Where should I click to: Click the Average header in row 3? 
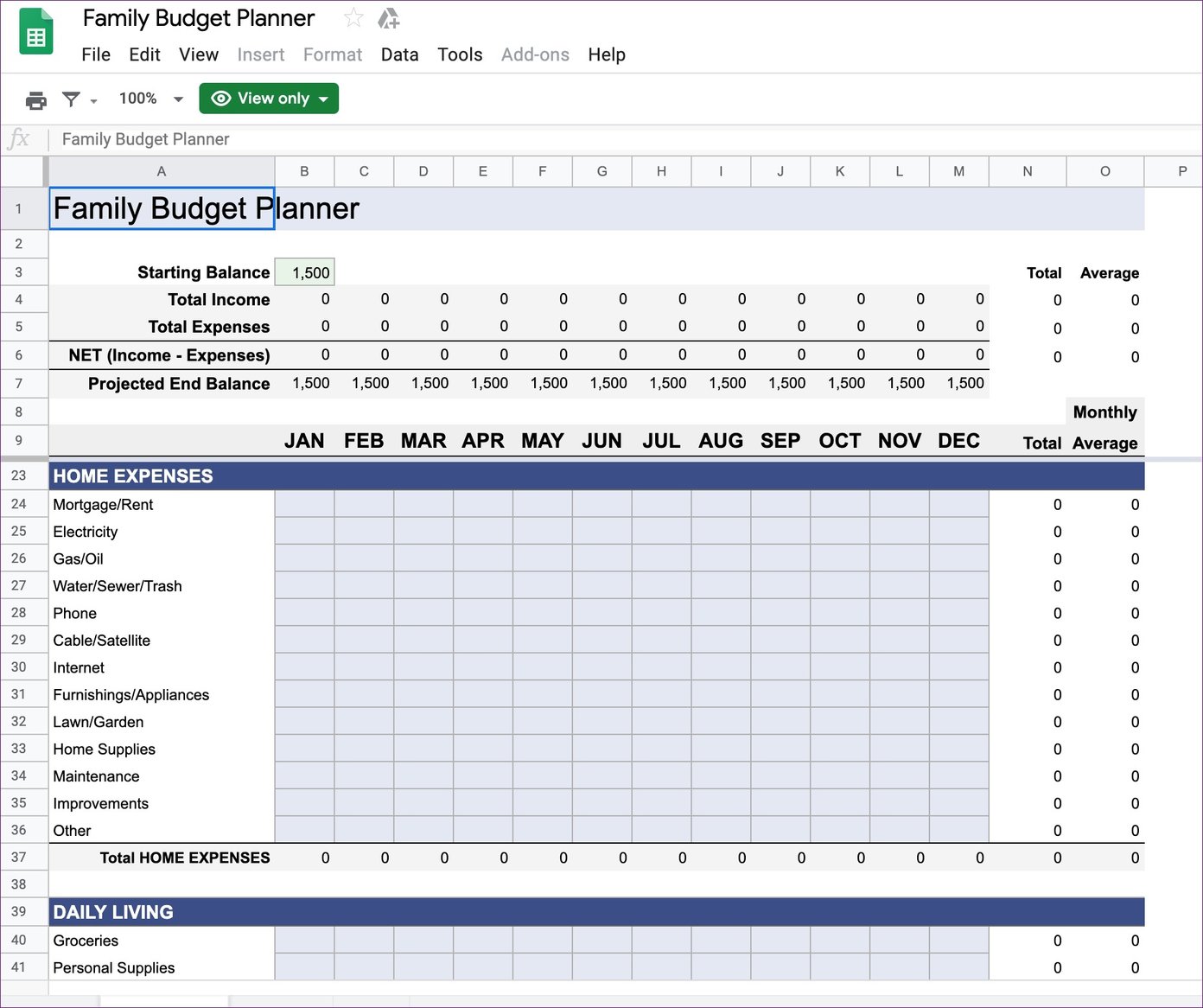pos(1110,273)
